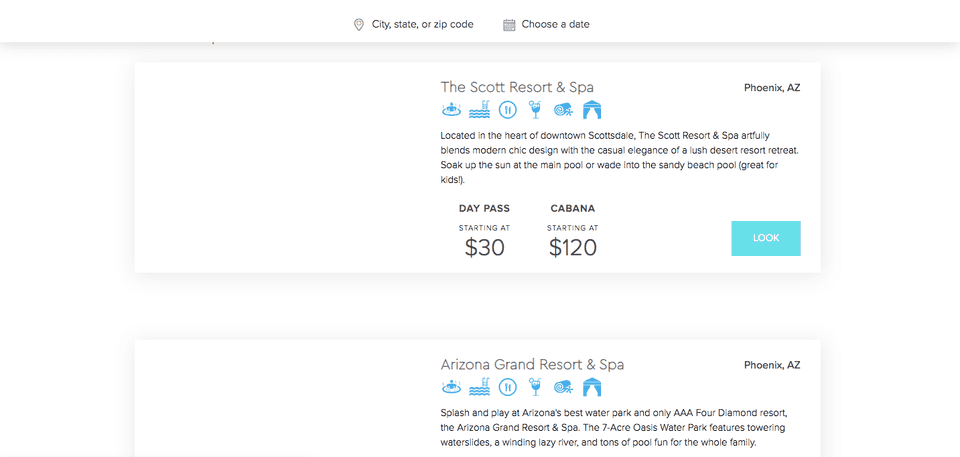This screenshot has height=457, width=960.
Task: Click the location pin icon in search bar
Action: click(x=359, y=25)
